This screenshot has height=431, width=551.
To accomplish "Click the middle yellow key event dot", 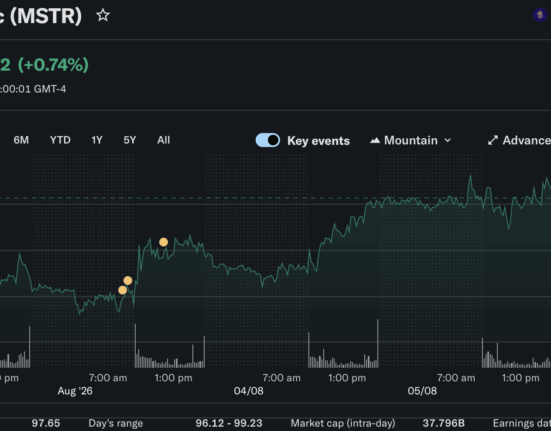I will pos(128,280).
